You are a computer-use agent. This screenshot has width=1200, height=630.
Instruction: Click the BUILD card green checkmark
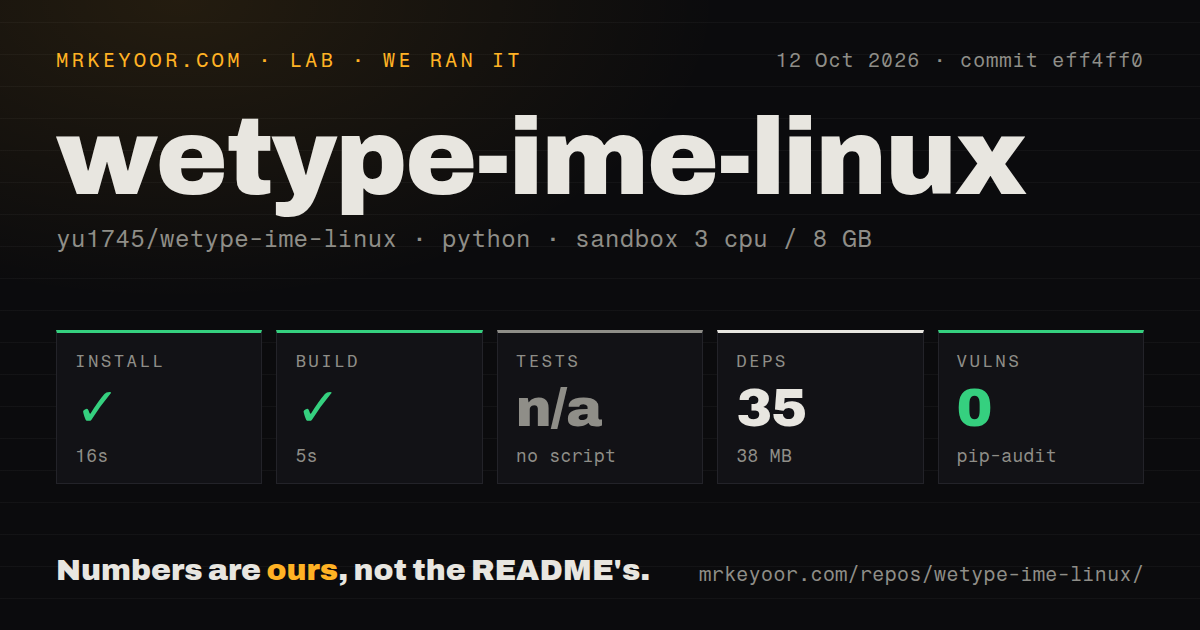tap(316, 407)
